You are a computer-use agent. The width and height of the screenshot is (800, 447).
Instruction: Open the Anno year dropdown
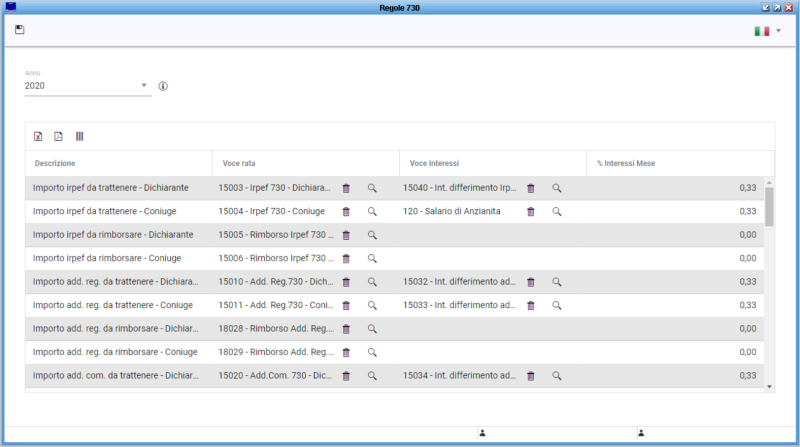point(143,86)
